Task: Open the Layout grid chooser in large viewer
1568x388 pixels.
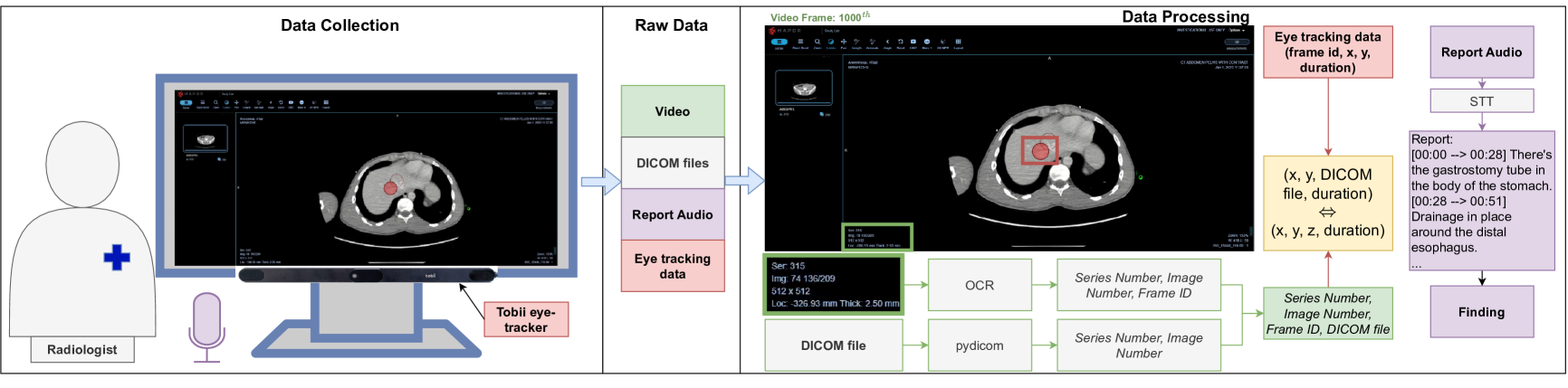Action: pos(958,42)
